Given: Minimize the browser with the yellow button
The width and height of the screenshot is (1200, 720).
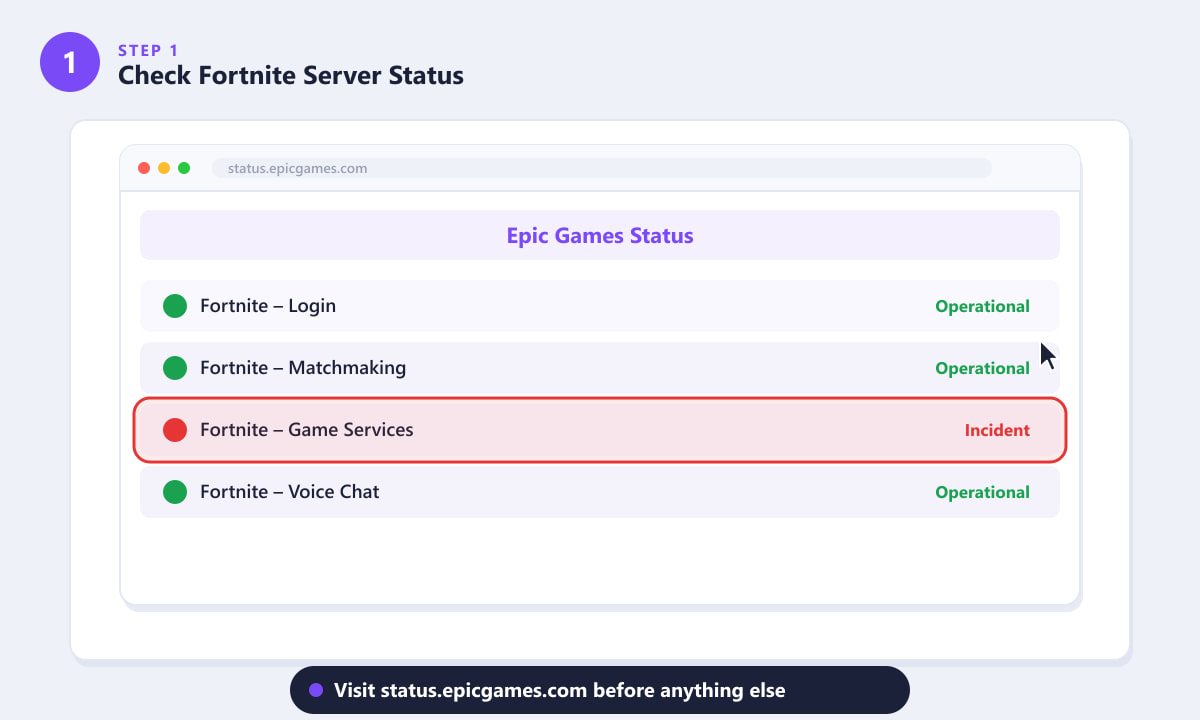Looking at the screenshot, I should pos(164,168).
